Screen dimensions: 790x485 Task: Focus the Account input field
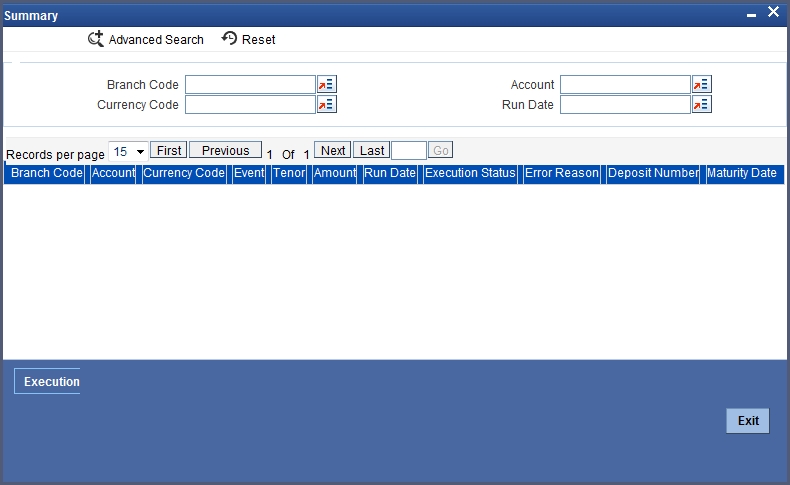625,85
